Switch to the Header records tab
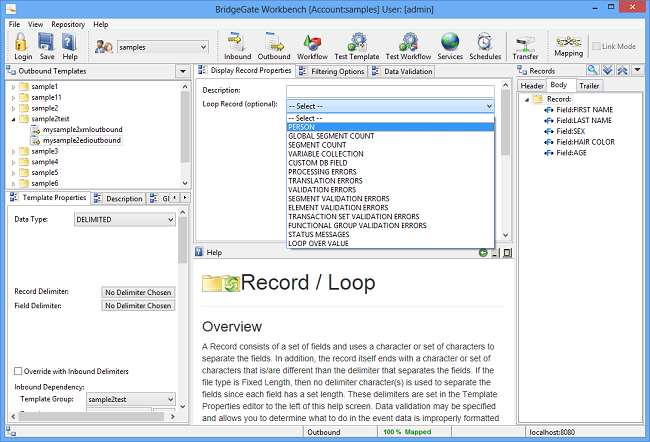Viewport: 650px width, 442px height. point(532,86)
